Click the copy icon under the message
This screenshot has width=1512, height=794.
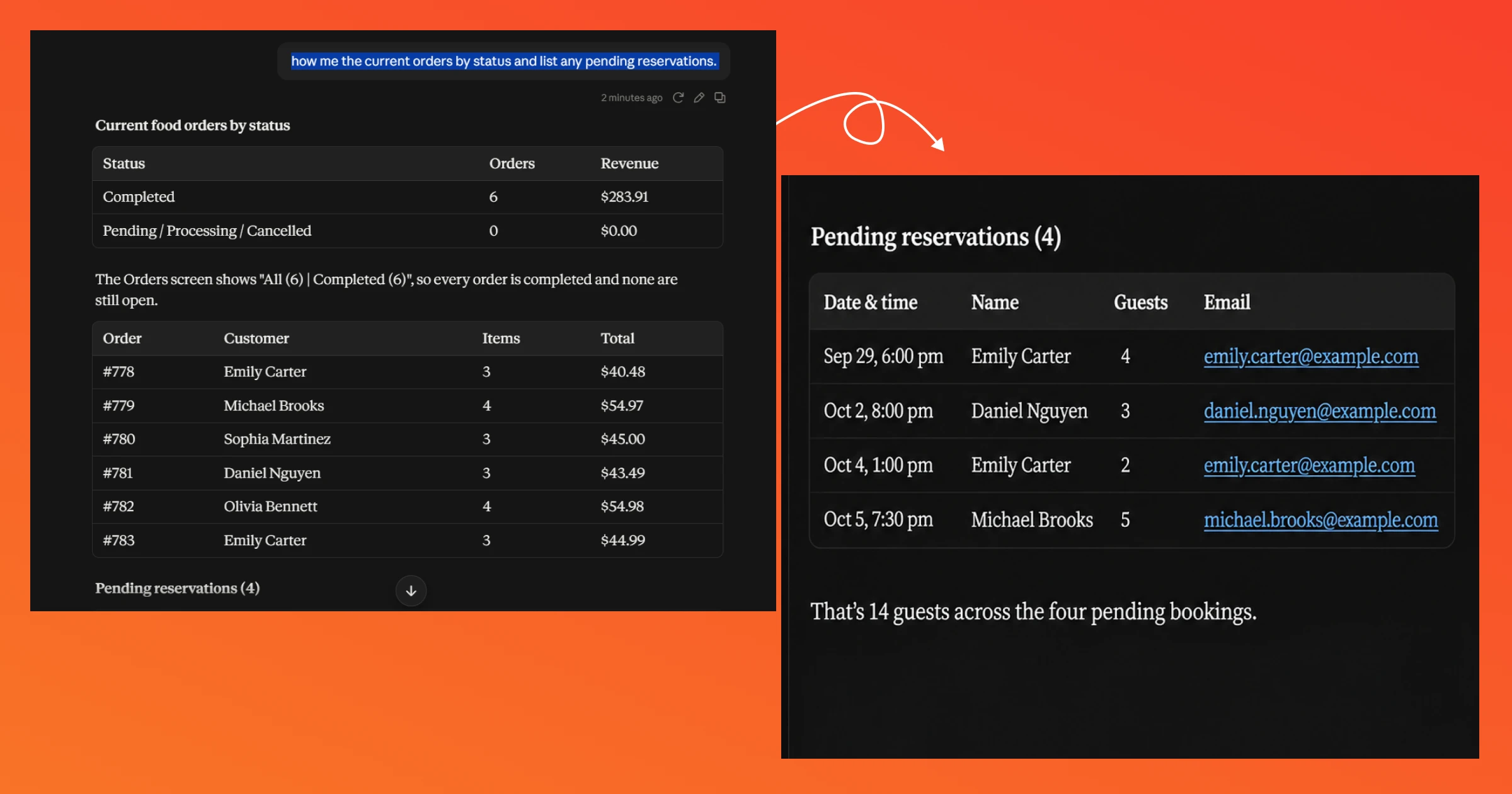(x=719, y=98)
